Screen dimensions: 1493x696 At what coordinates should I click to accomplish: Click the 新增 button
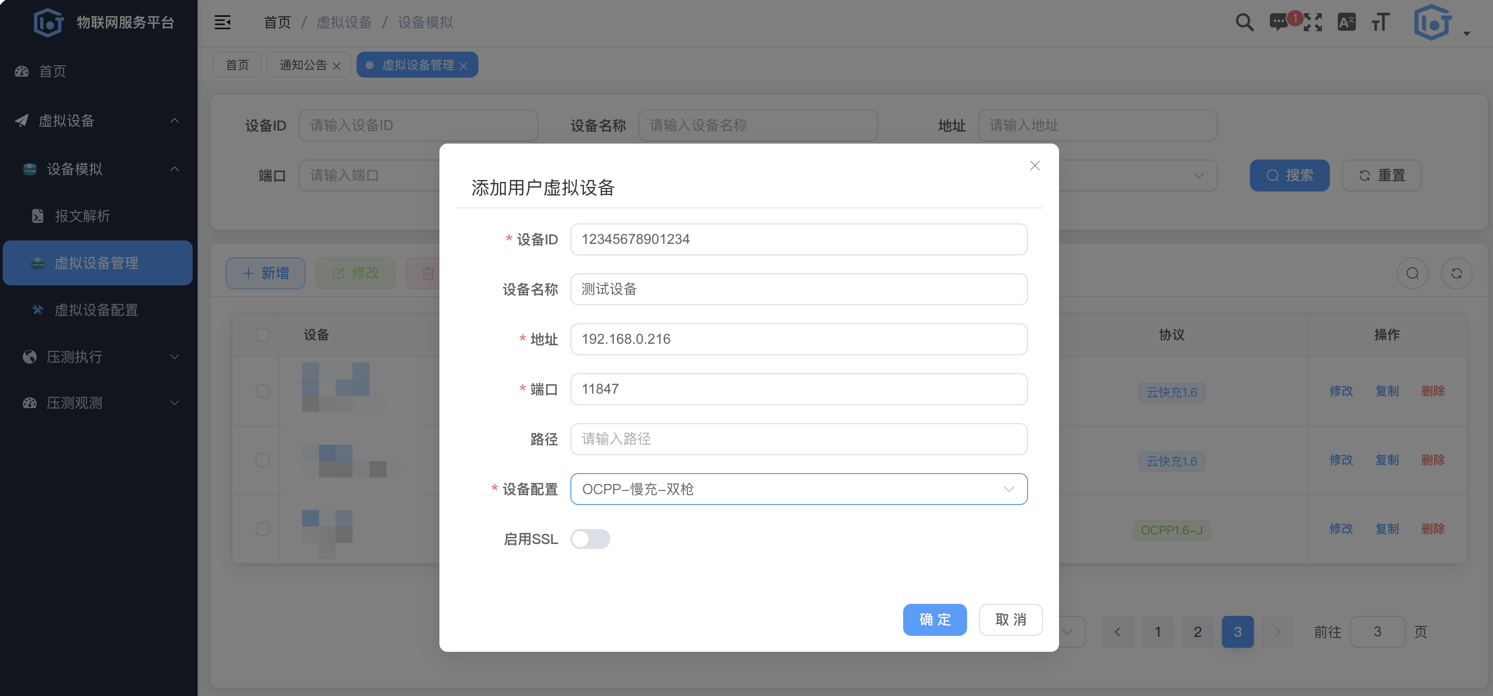pyautogui.click(x=265, y=273)
